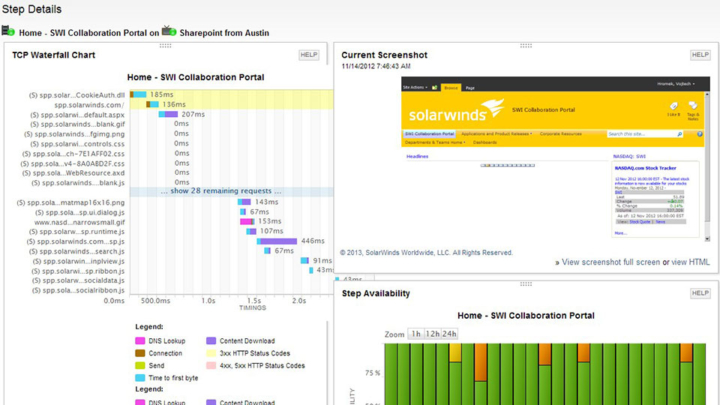
Task: Click 3xx HTTP Status Codes legend swatch
Action: [x=211, y=353]
